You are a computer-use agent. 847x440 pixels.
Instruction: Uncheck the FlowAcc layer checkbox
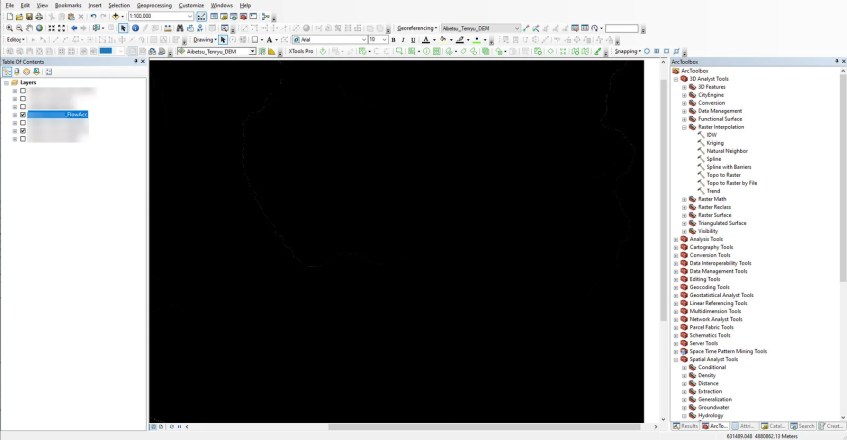coord(23,114)
